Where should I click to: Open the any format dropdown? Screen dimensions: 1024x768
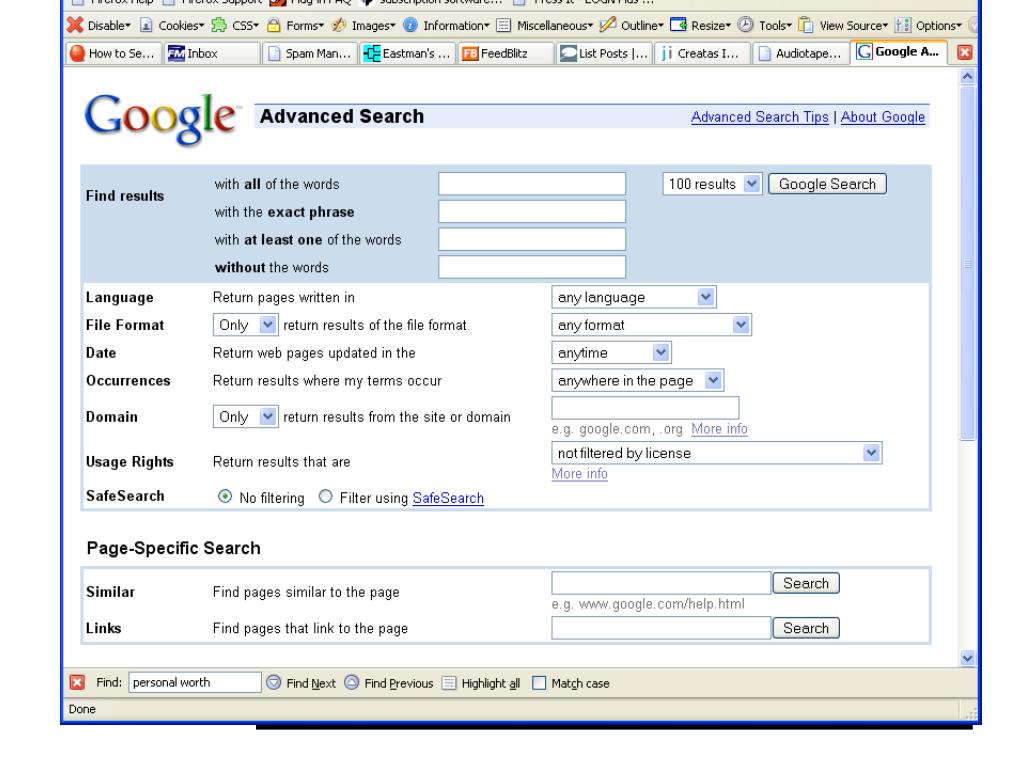point(651,325)
